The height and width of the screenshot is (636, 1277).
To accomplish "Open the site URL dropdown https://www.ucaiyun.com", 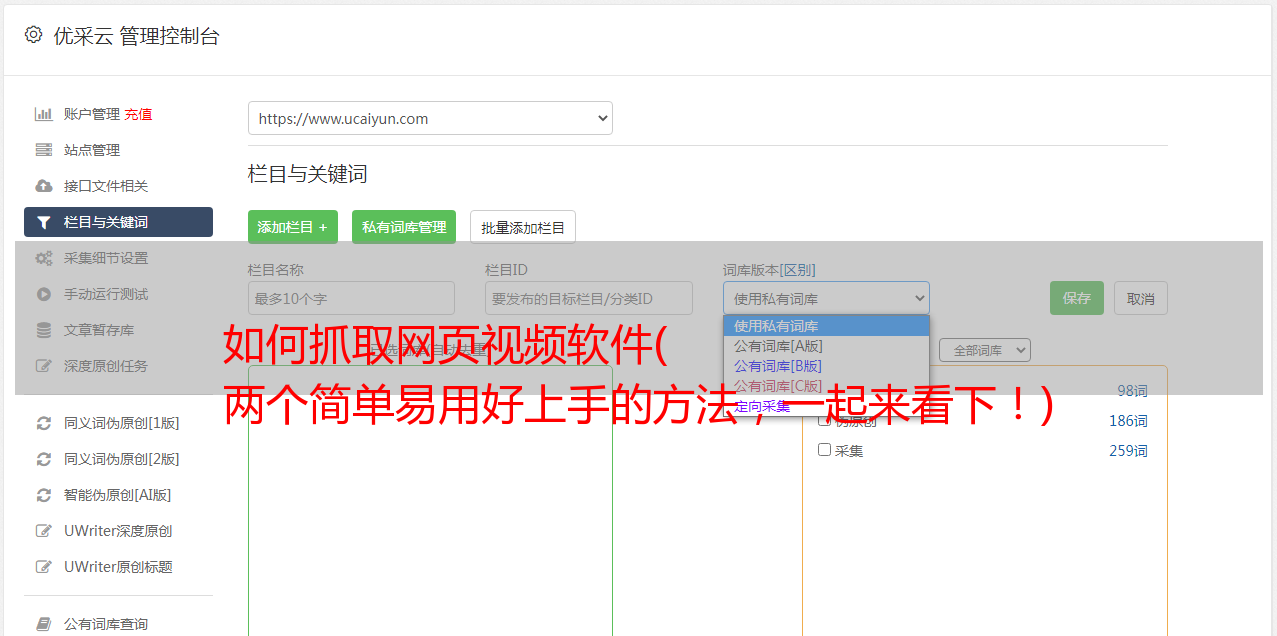I will pyautogui.click(x=430, y=118).
